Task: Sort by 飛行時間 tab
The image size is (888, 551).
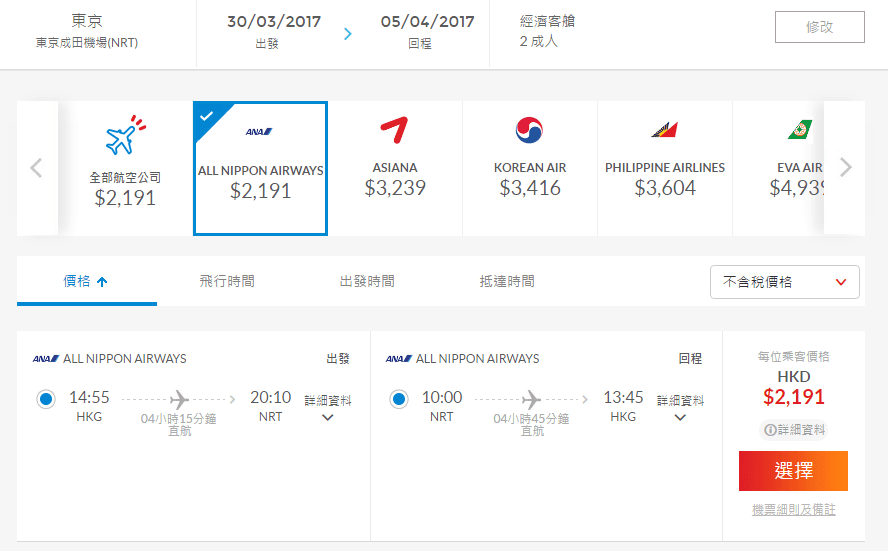Action: [x=227, y=282]
